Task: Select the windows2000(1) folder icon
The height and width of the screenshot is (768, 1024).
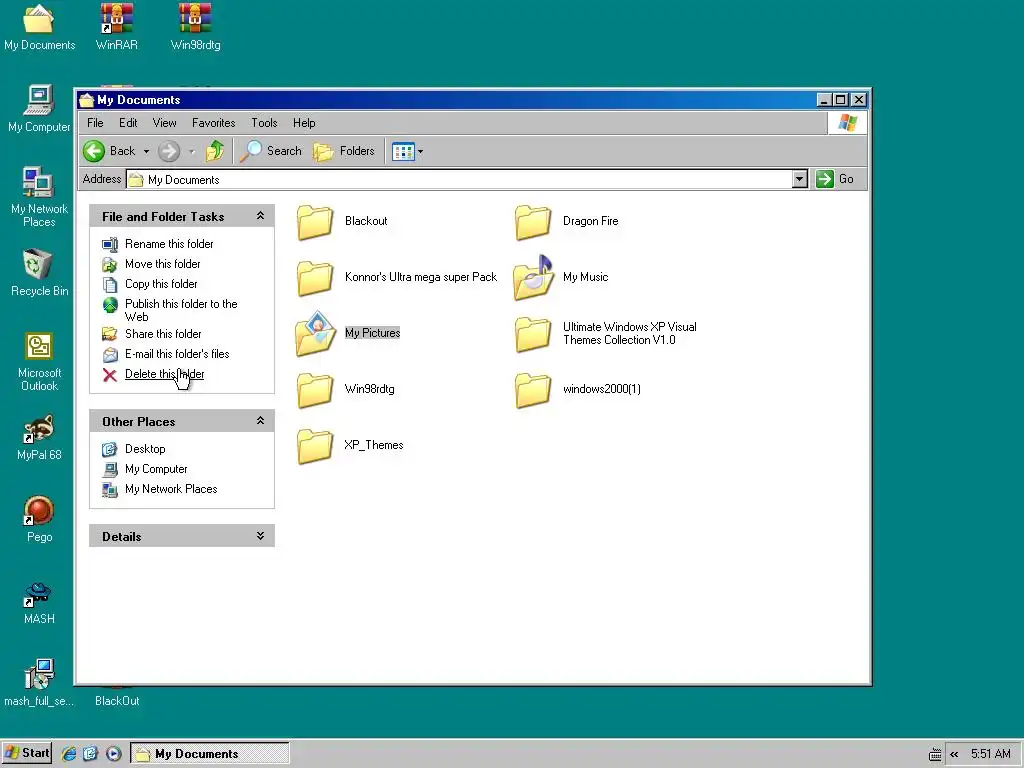Action: pyautogui.click(x=533, y=389)
